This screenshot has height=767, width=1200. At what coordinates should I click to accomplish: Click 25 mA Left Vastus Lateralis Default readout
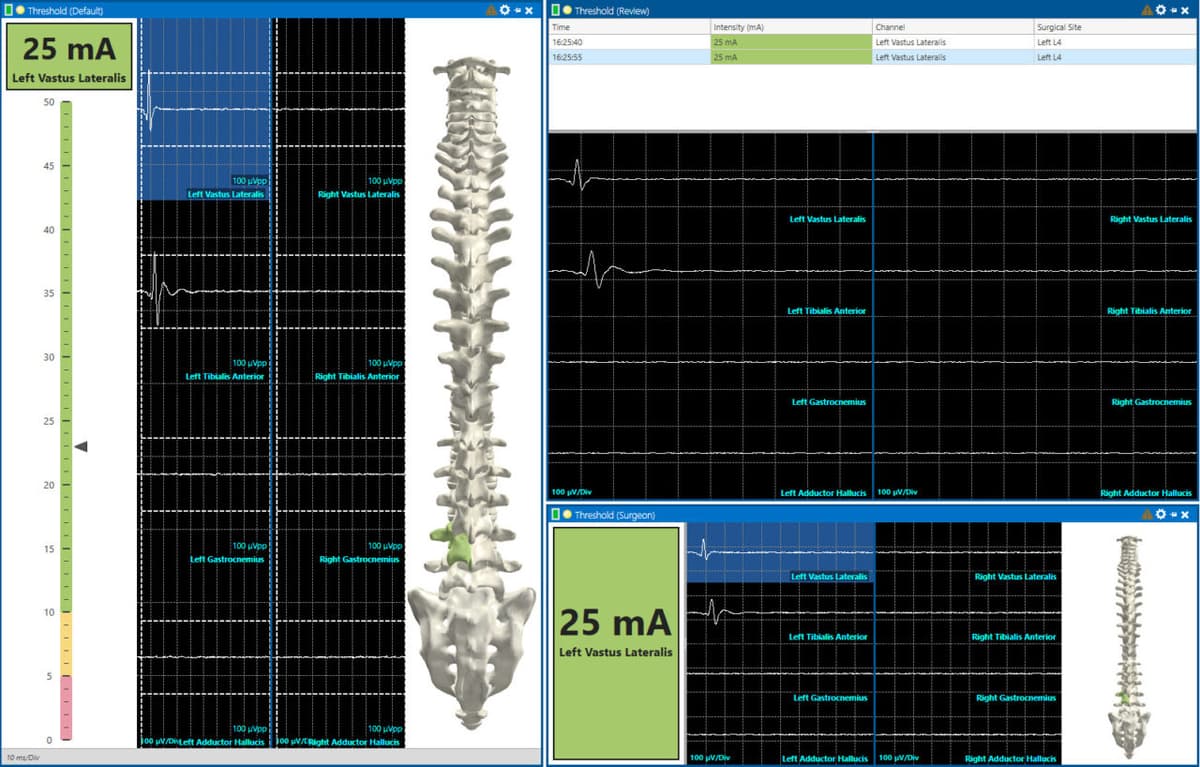click(69, 56)
